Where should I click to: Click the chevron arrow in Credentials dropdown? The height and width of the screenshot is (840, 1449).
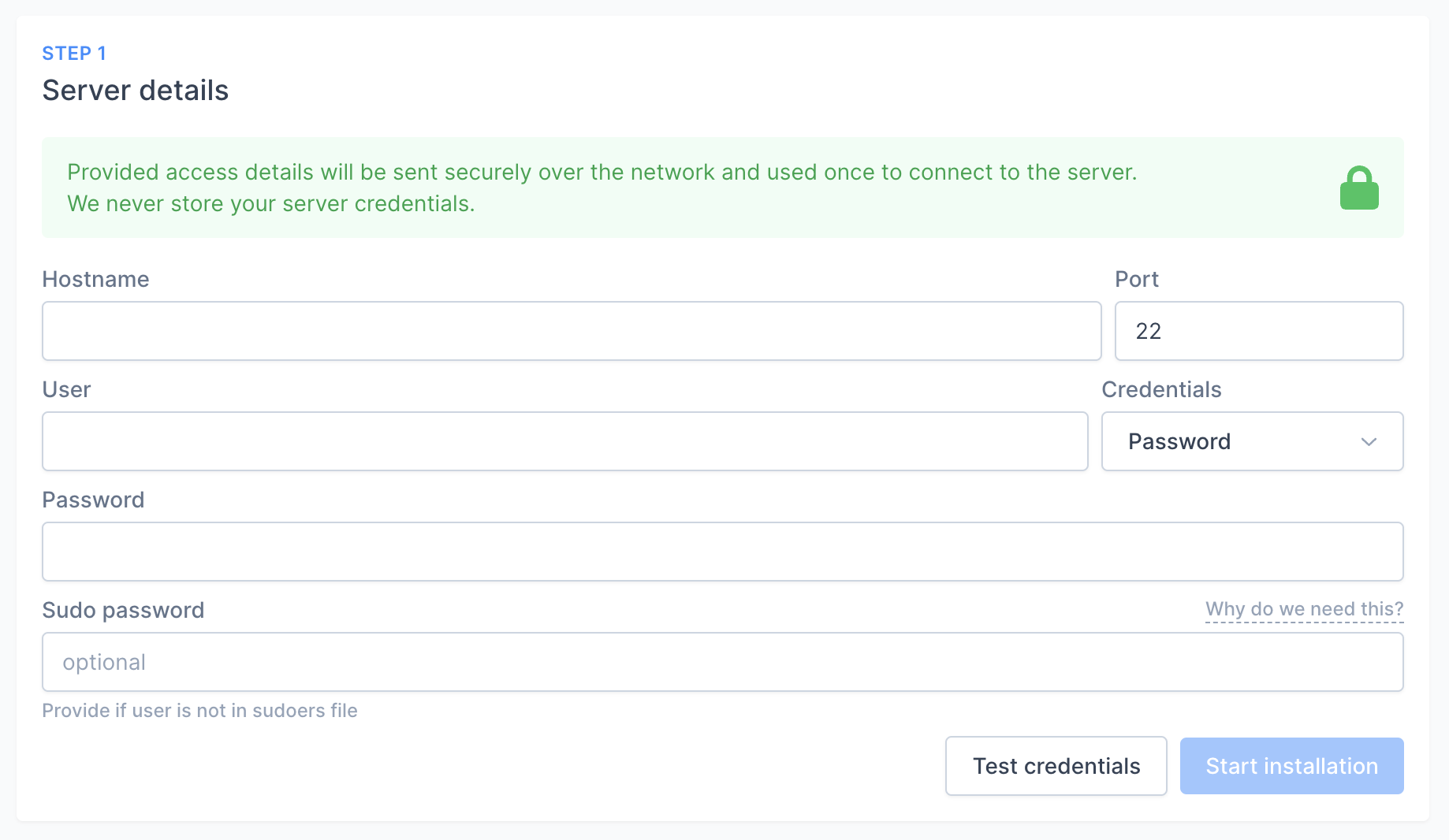(x=1369, y=442)
